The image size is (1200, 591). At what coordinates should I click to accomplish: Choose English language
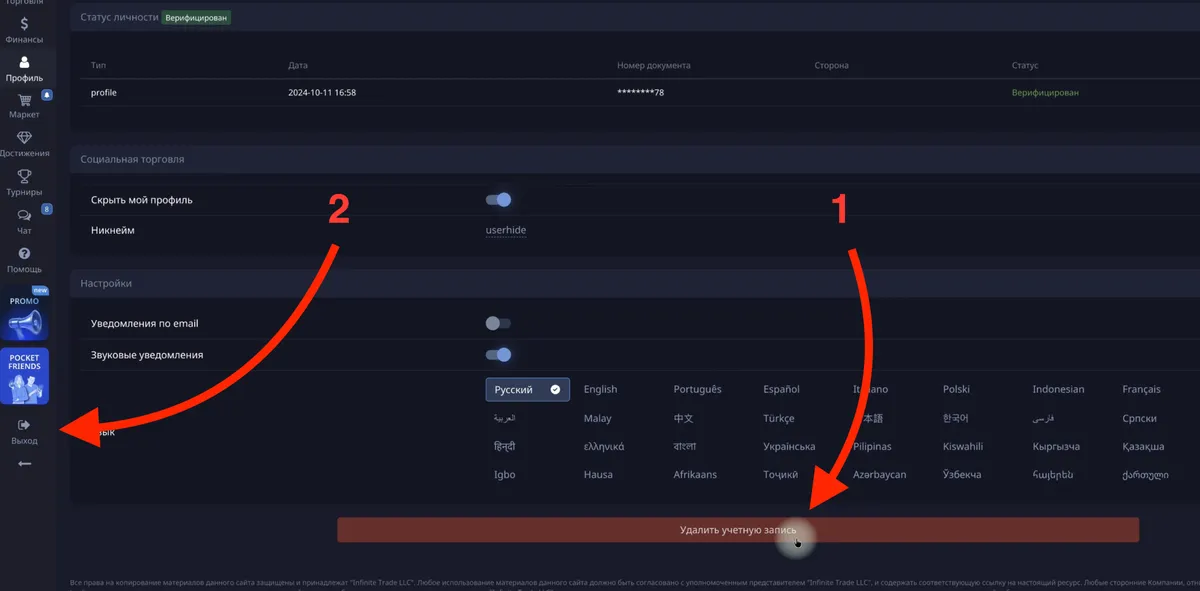tap(600, 390)
